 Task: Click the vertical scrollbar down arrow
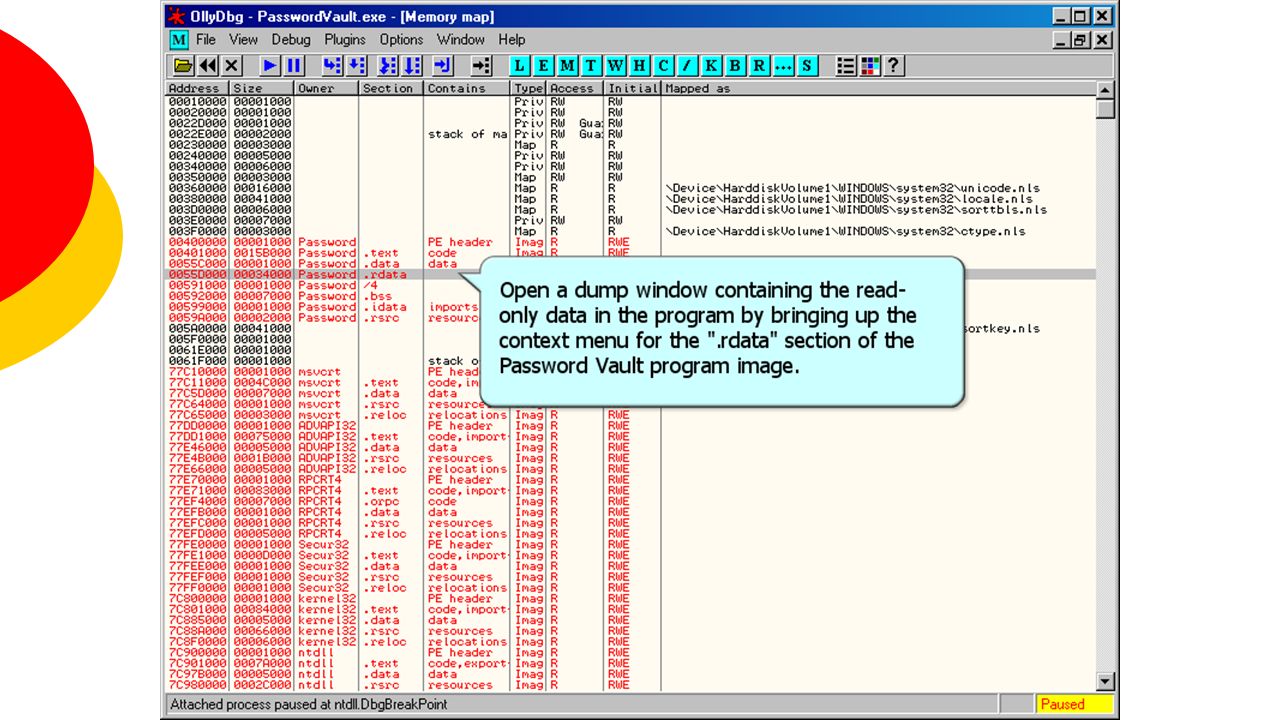click(x=1105, y=682)
